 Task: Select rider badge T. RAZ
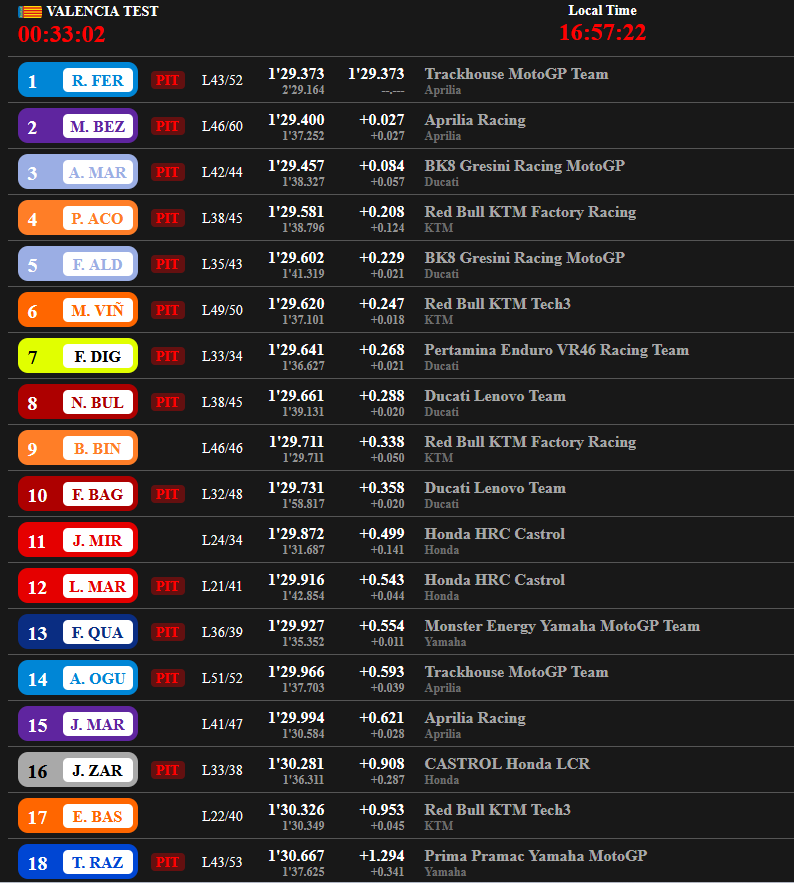tap(78, 862)
